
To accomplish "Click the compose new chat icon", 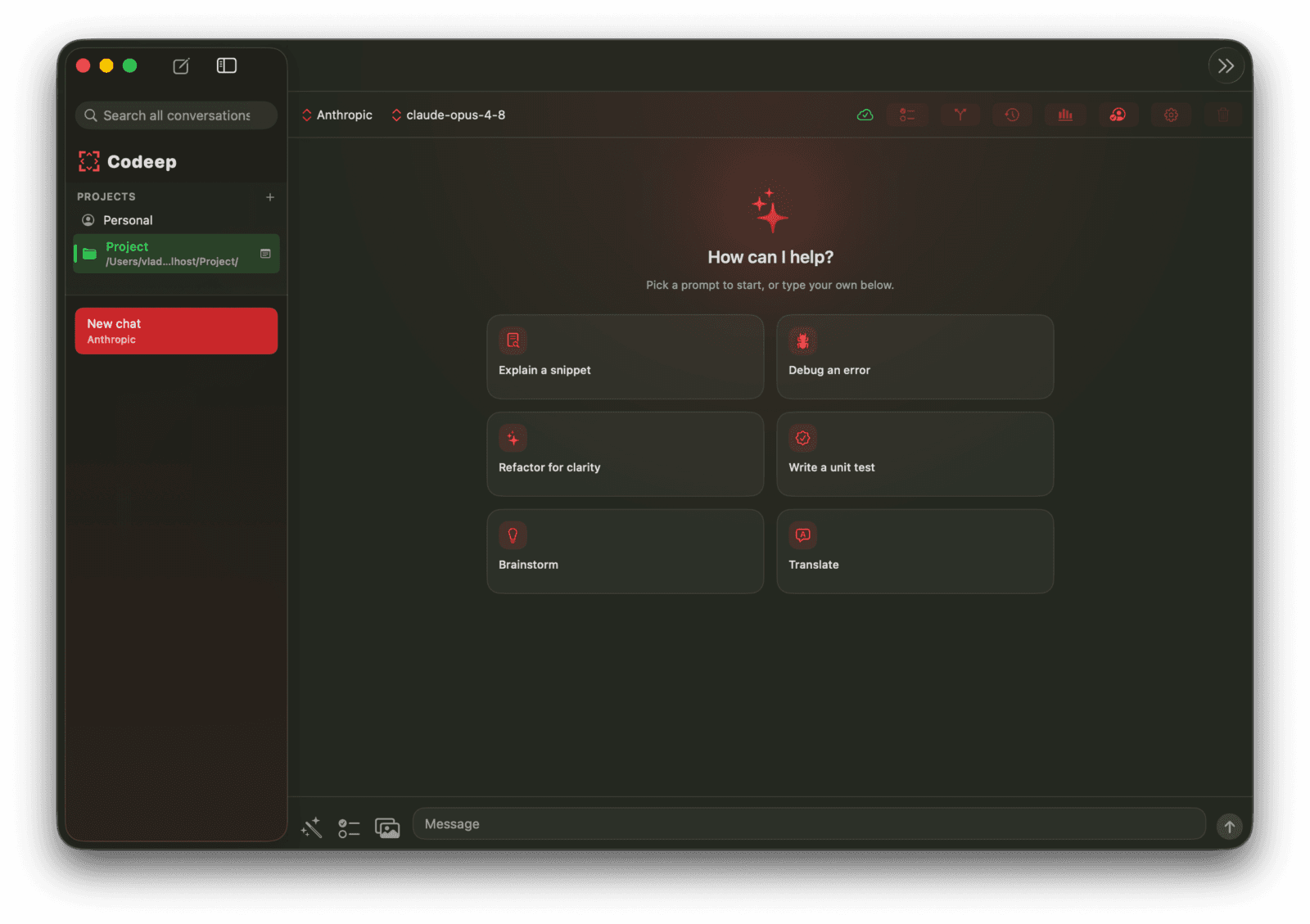I will pyautogui.click(x=181, y=66).
